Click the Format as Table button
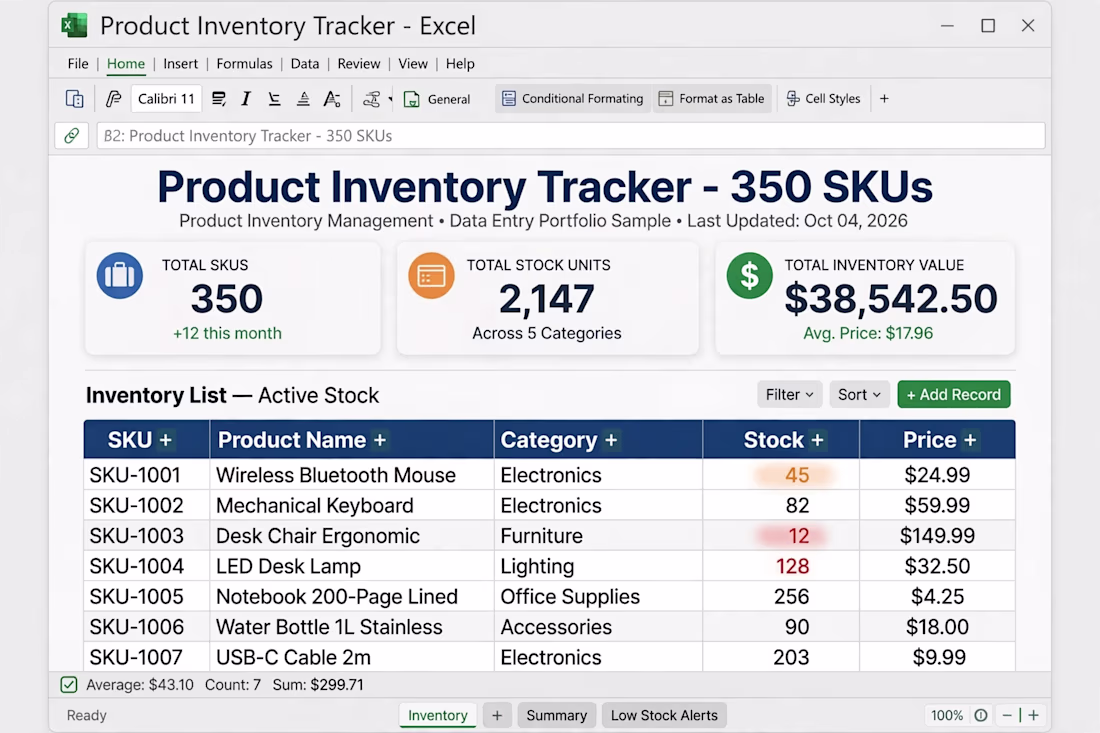The height and width of the screenshot is (733, 1100). [712, 99]
